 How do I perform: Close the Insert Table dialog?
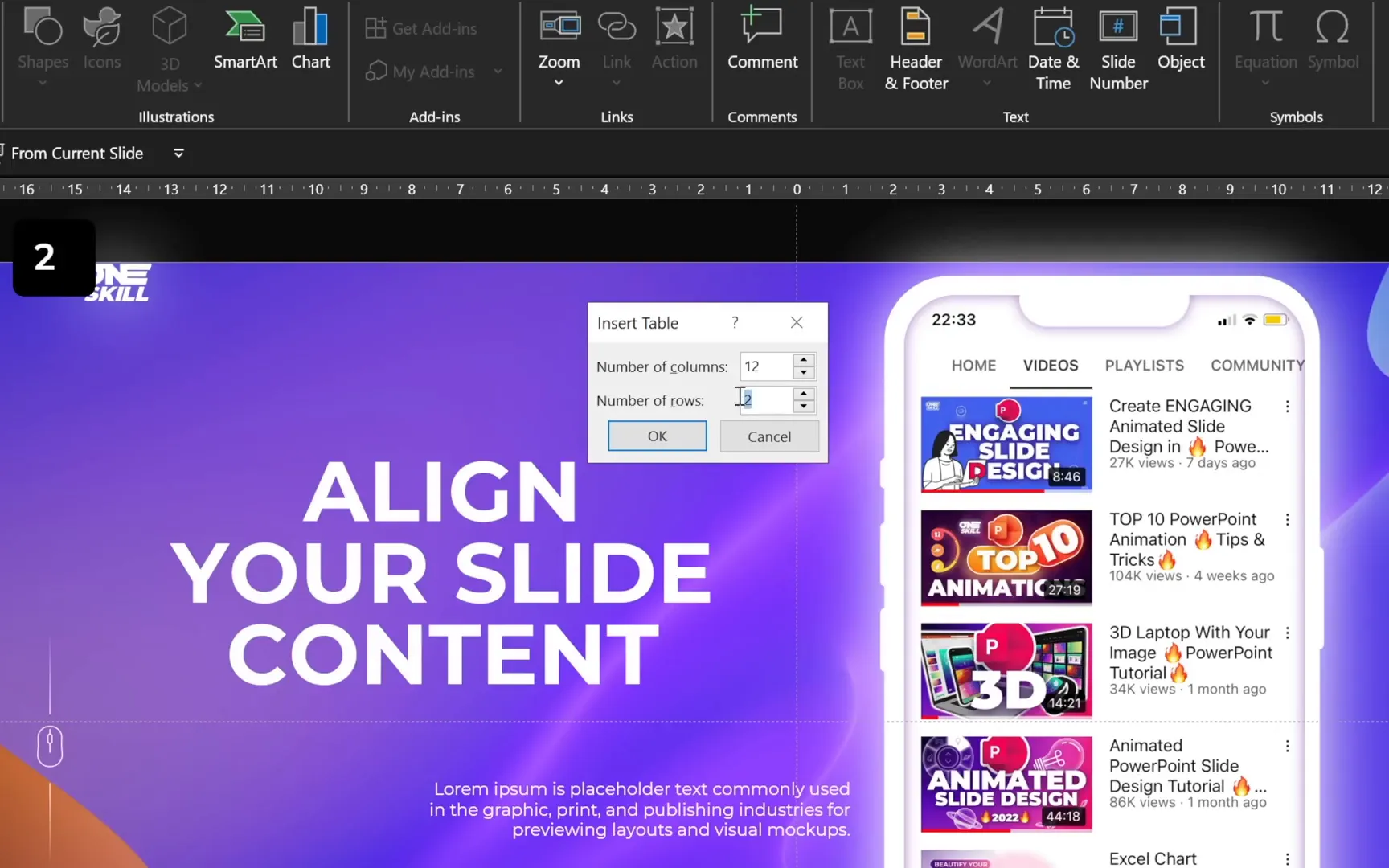(x=797, y=322)
